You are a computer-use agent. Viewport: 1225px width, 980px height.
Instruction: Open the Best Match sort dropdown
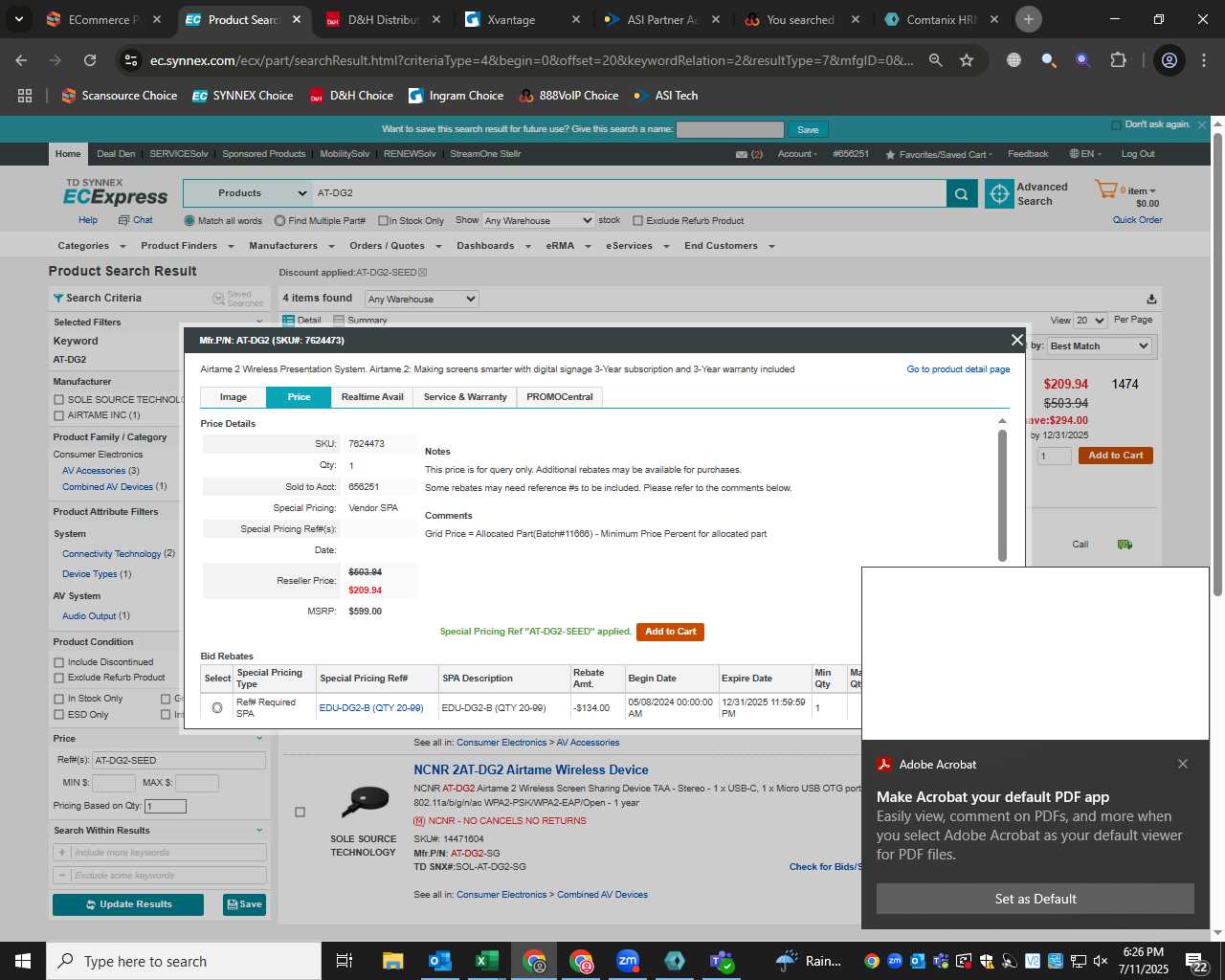[x=1099, y=345]
